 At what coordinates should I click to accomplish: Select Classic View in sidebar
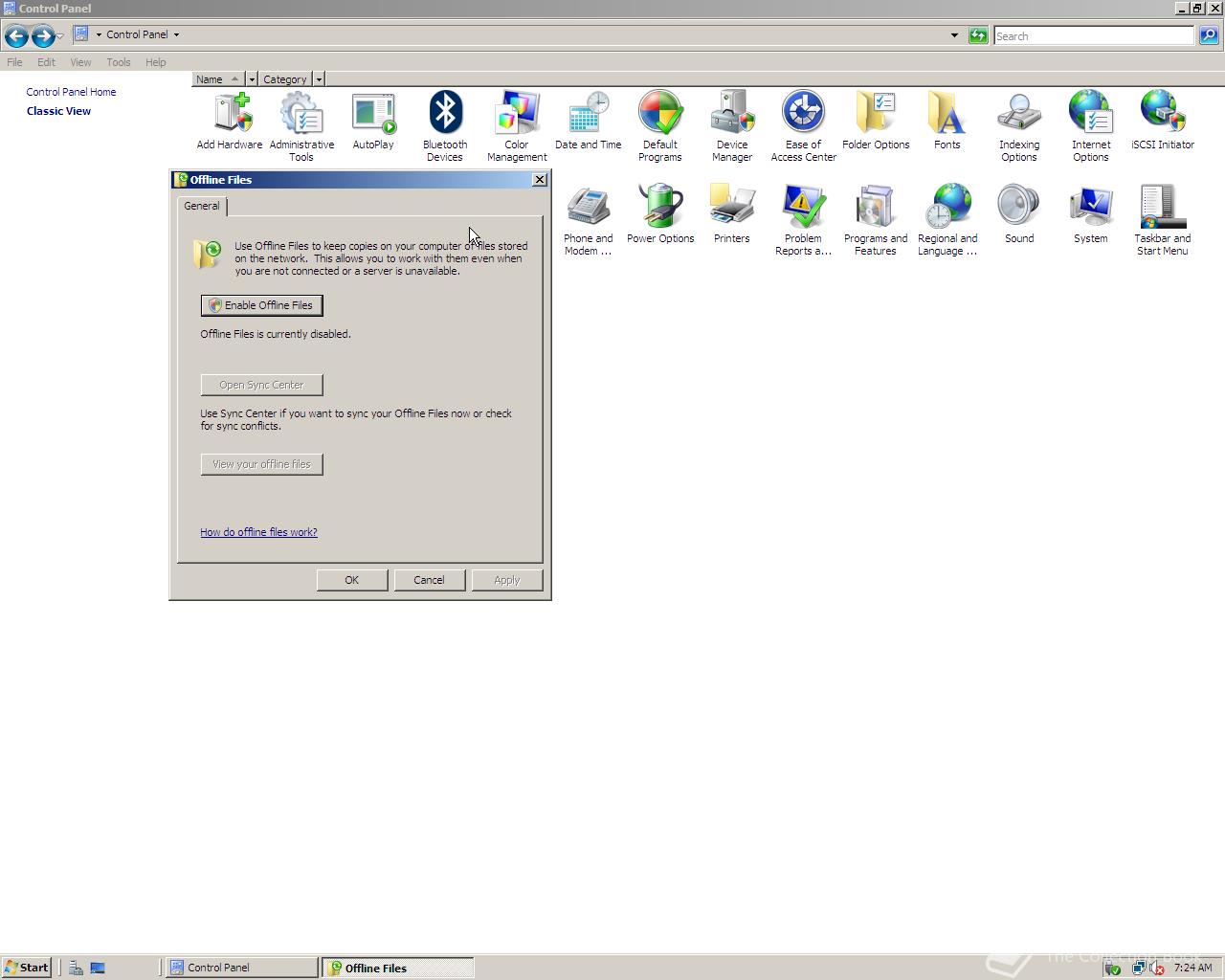pyautogui.click(x=58, y=111)
